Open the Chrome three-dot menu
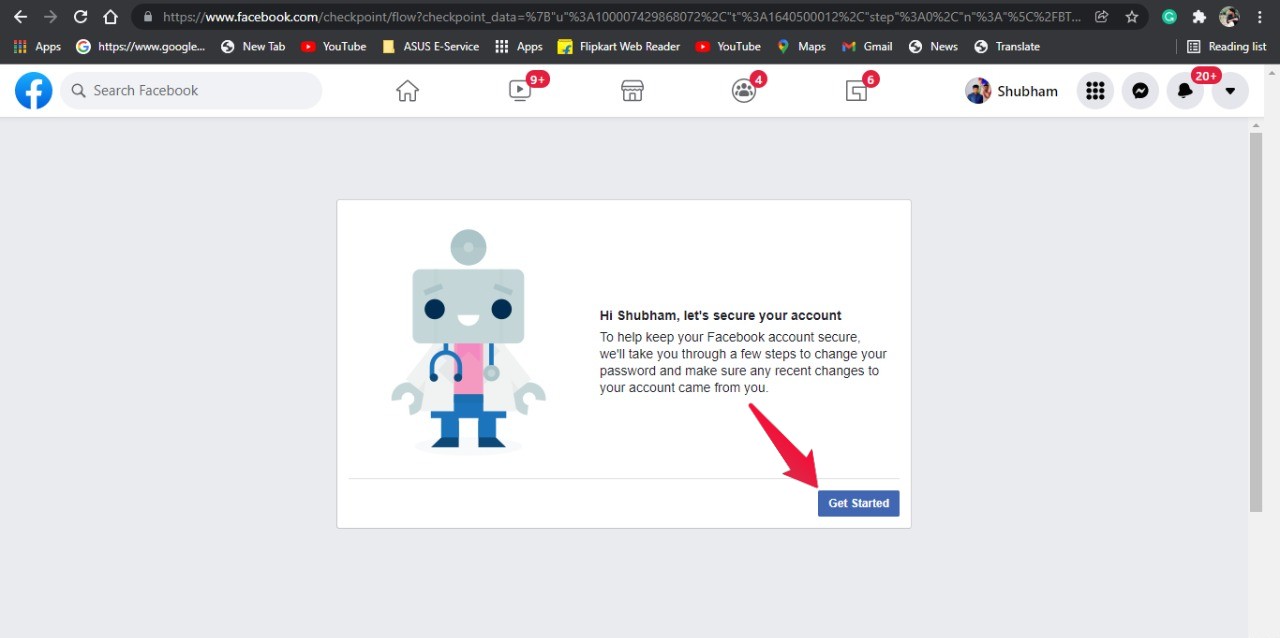Image resolution: width=1280 pixels, height=638 pixels. click(1259, 17)
